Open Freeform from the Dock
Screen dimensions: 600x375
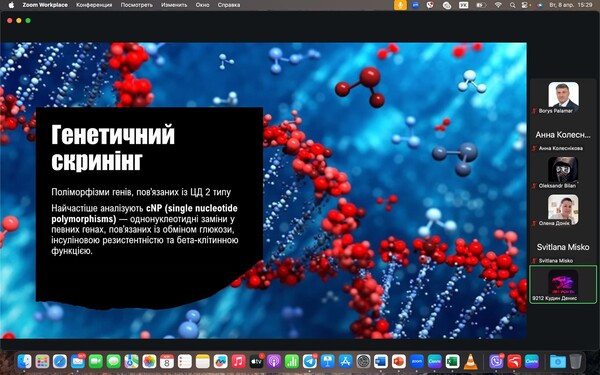220,361
